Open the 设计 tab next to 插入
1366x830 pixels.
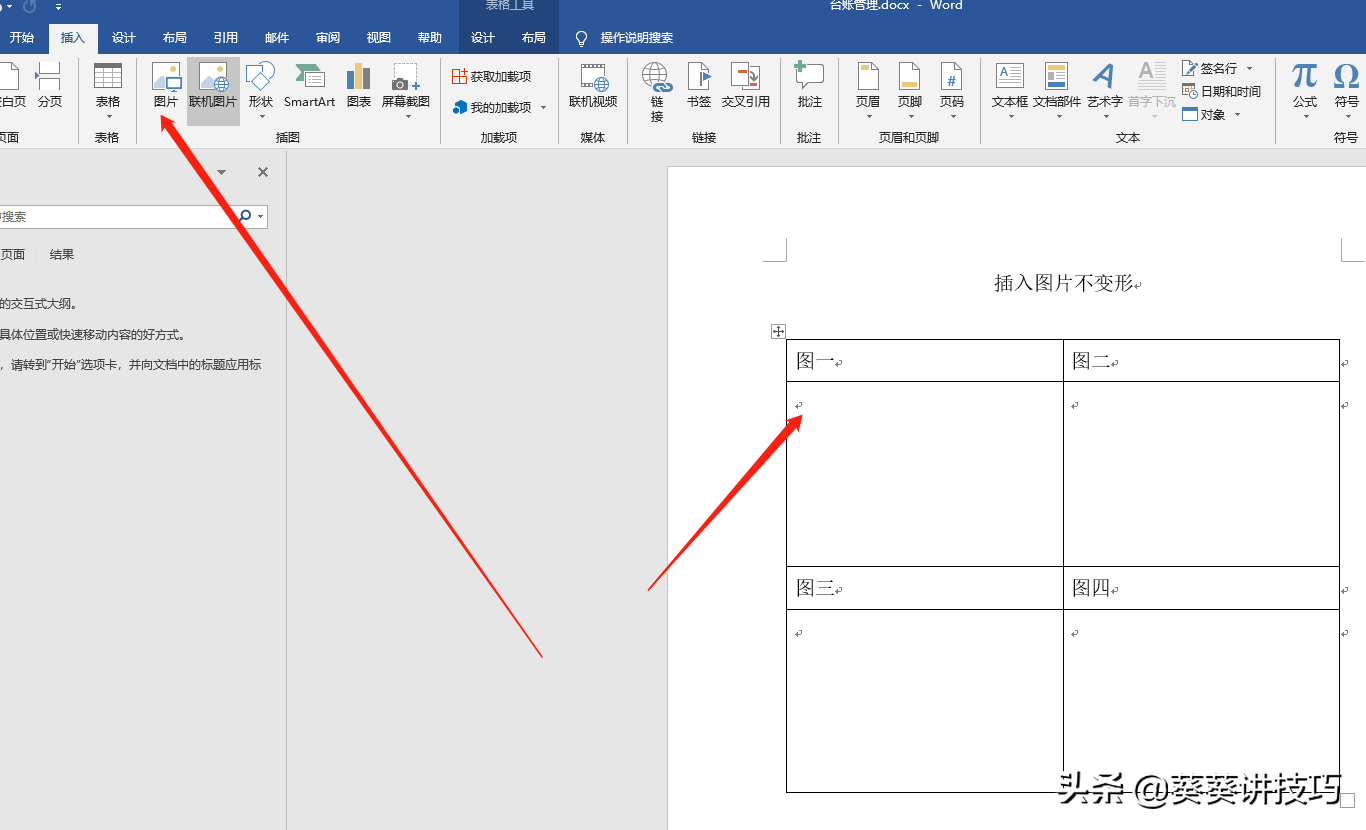[124, 38]
